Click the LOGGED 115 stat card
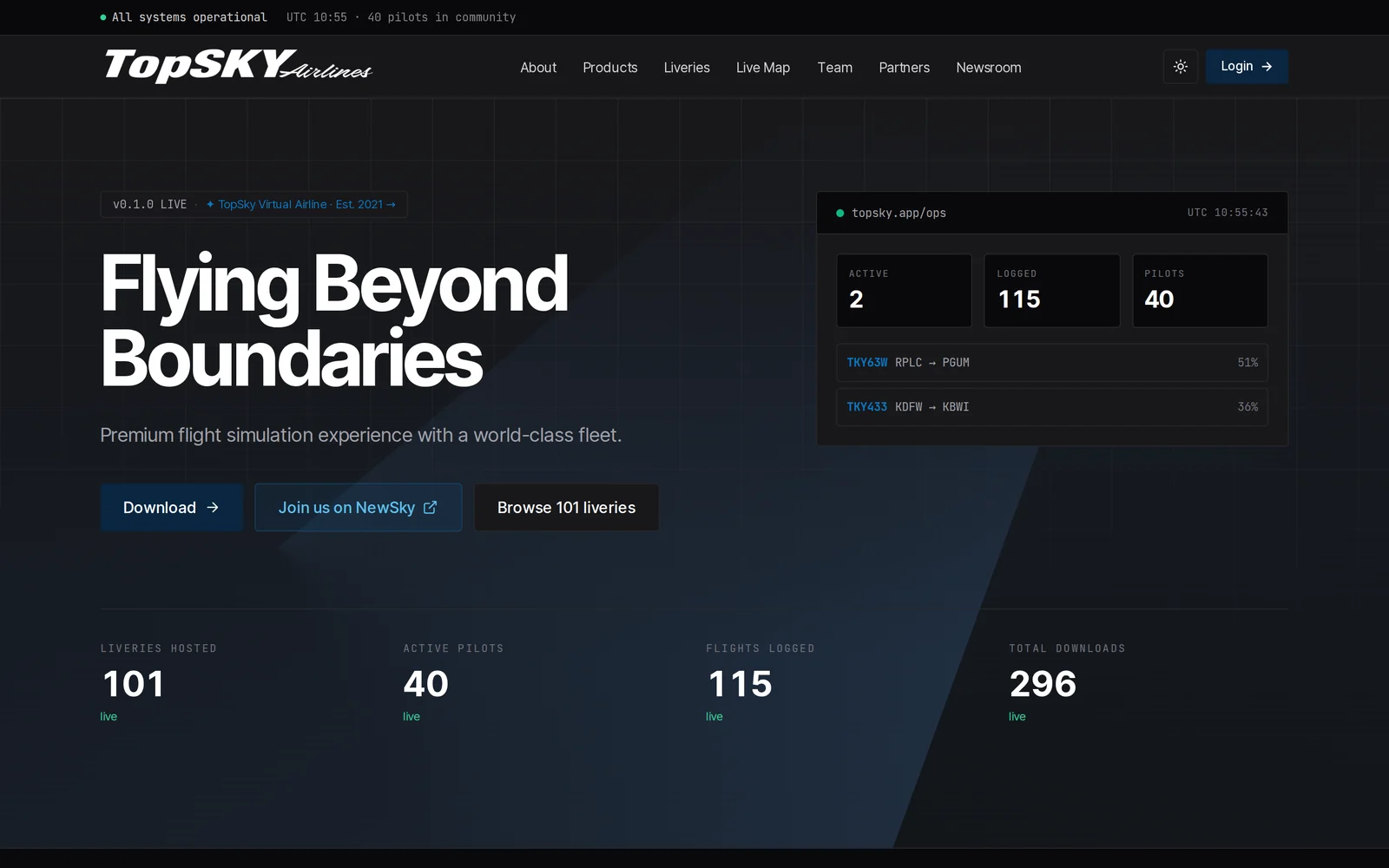The width and height of the screenshot is (1389, 868). (x=1052, y=291)
